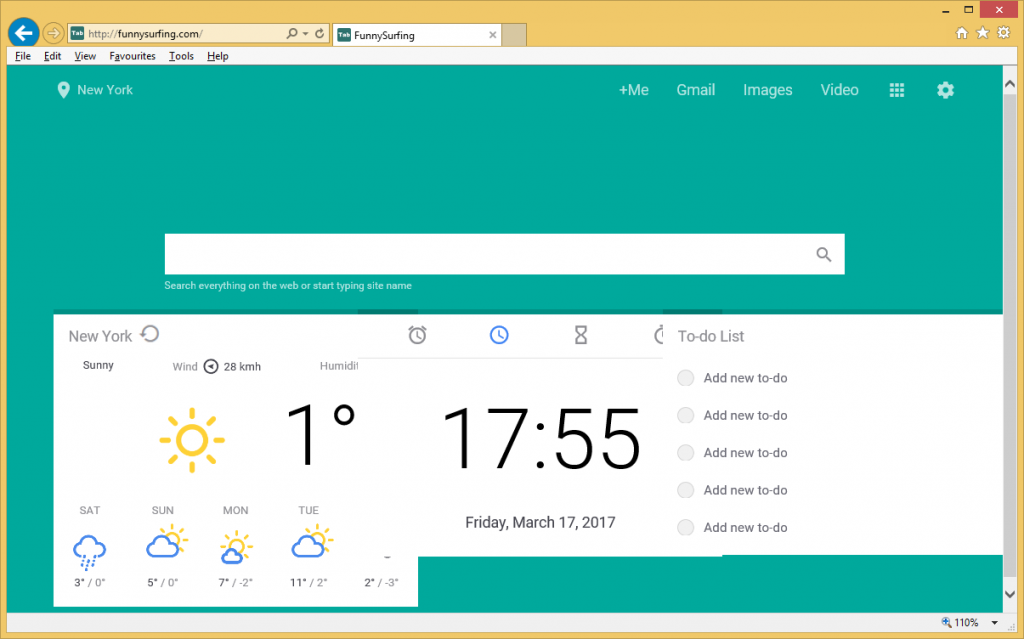Check the third Add new to-do circle
This screenshot has width=1024, height=639.
click(685, 453)
